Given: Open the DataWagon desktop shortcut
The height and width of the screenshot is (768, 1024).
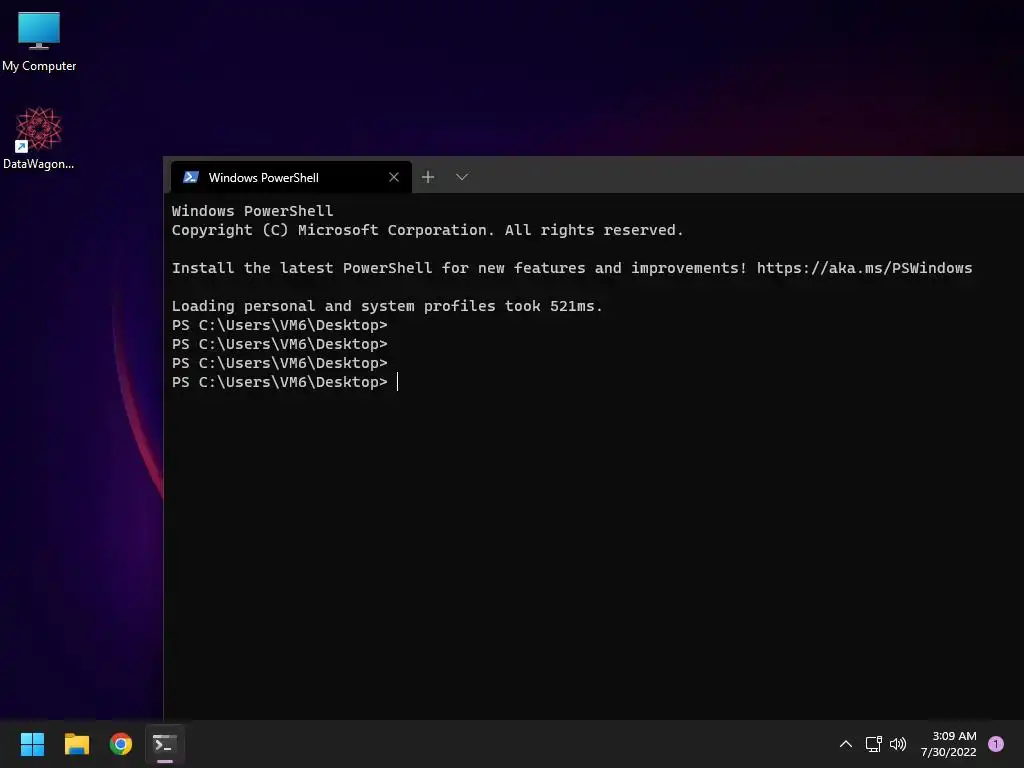Looking at the screenshot, I should coord(39,138).
